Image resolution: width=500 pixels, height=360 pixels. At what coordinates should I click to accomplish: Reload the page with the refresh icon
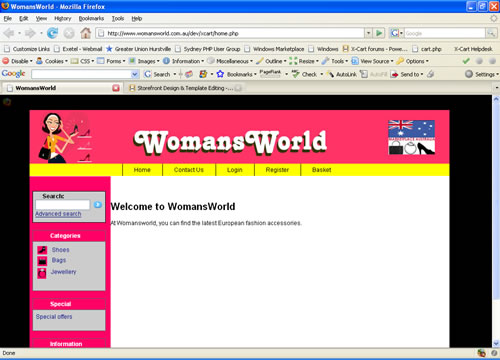(52, 33)
